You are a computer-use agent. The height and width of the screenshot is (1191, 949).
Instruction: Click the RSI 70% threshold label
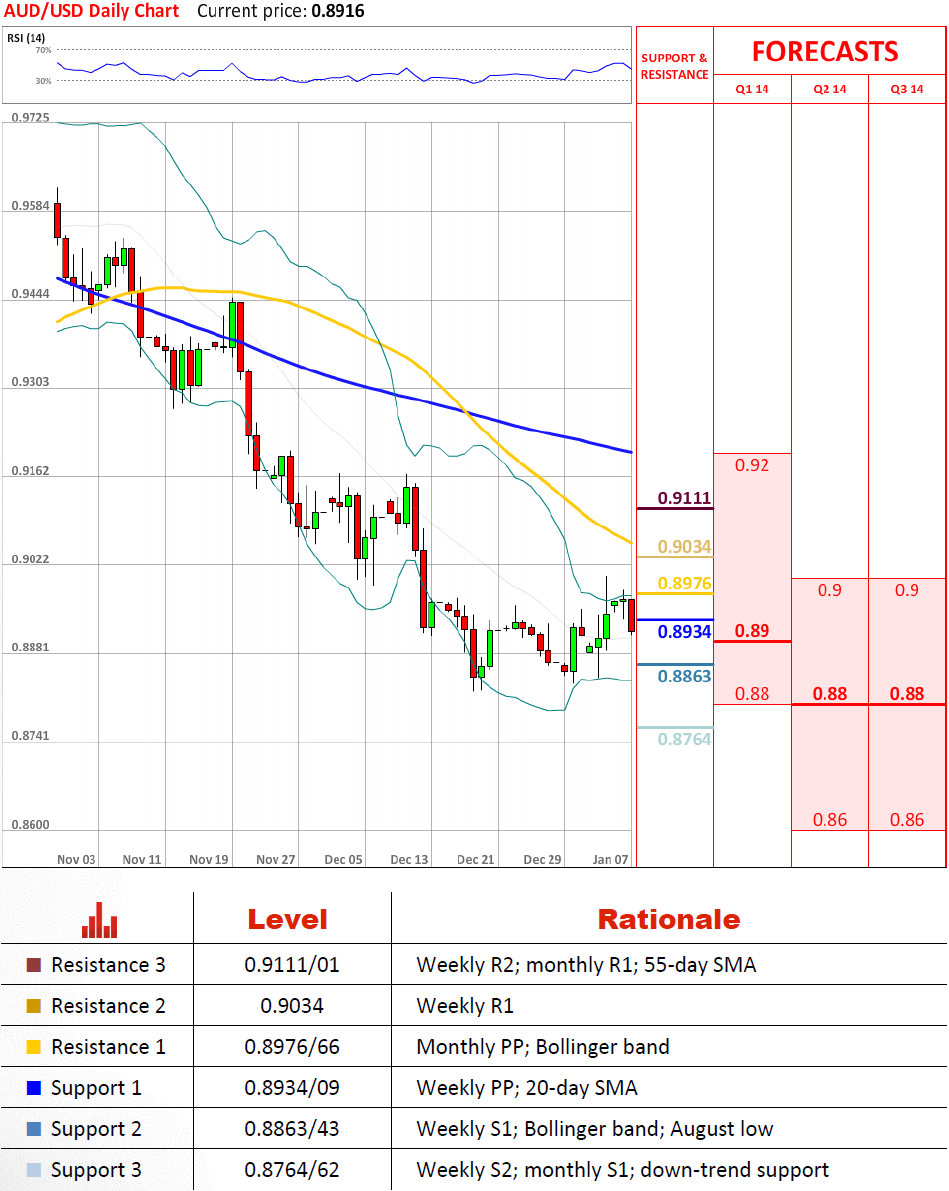(x=43, y=50)
